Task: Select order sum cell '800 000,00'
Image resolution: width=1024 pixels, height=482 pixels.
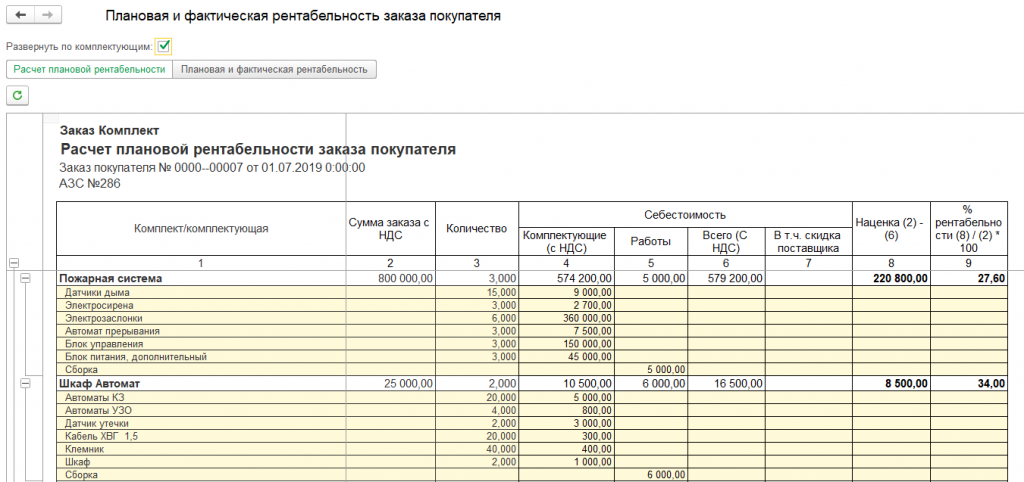Action: 390,279
